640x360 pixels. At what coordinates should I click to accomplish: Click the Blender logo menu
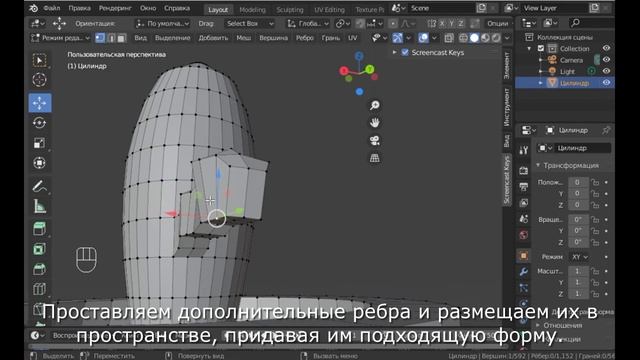(x=33, y=8)
